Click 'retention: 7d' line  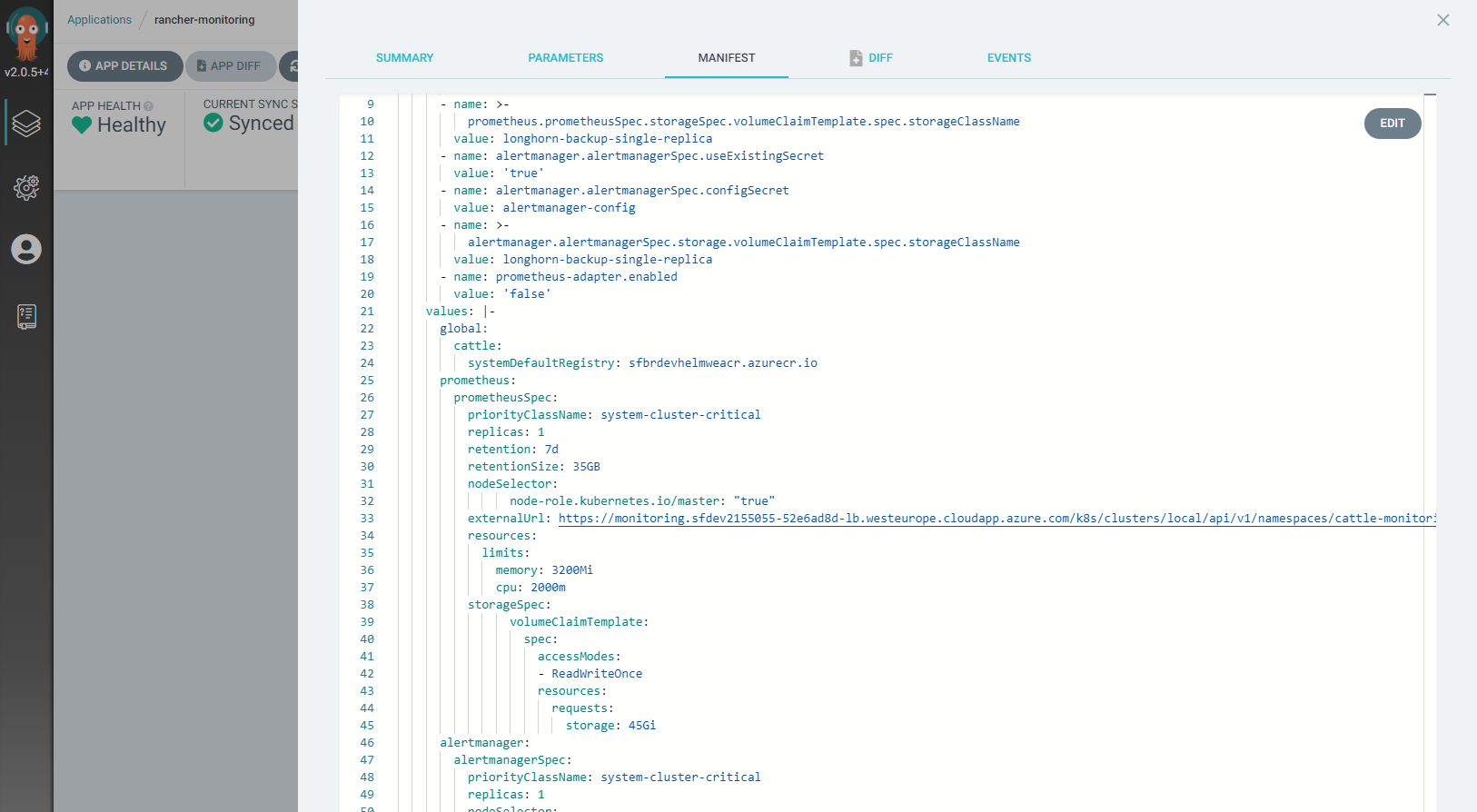tap(513, 450)
